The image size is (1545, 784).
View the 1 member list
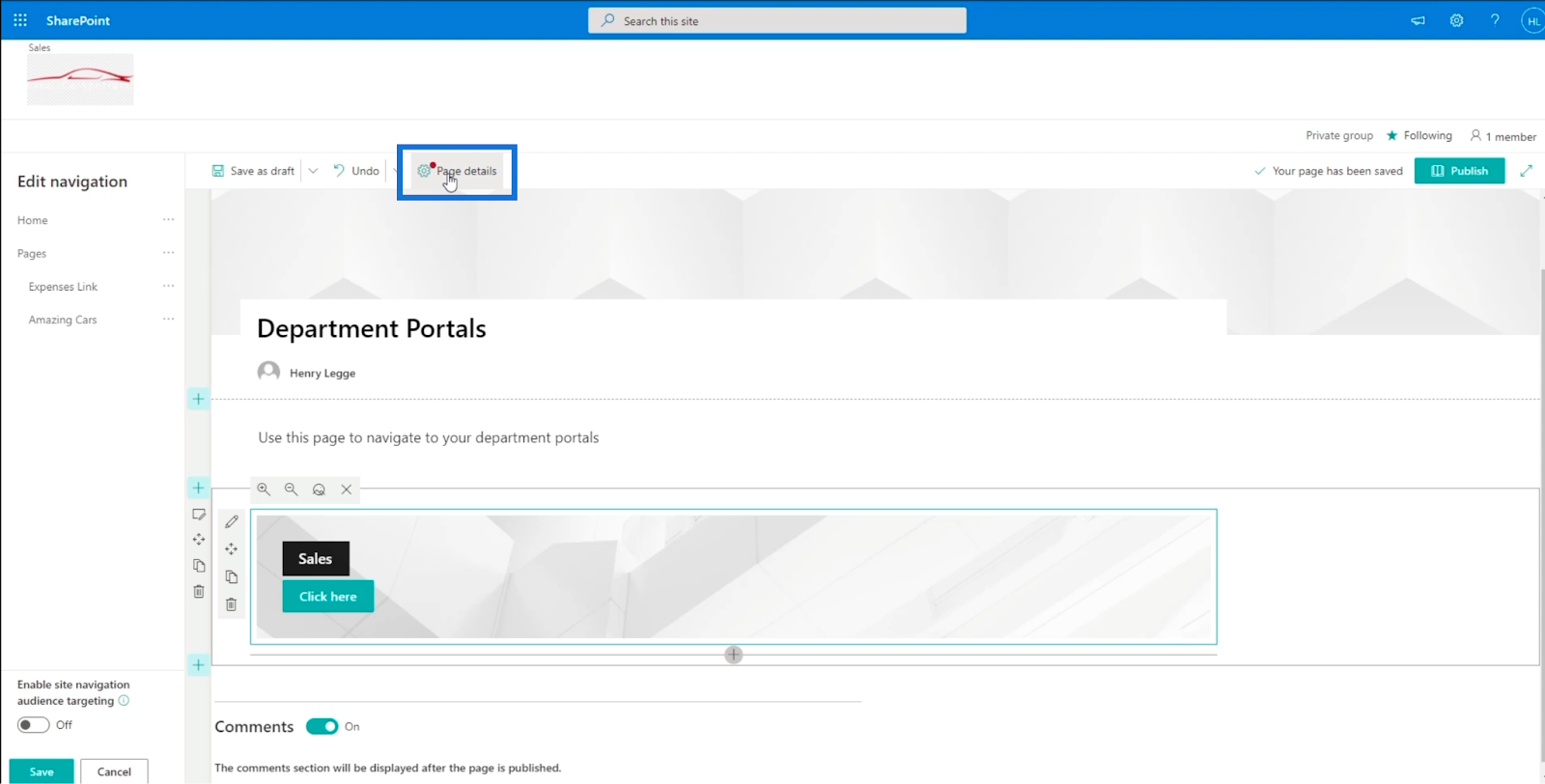[1503, 136]
